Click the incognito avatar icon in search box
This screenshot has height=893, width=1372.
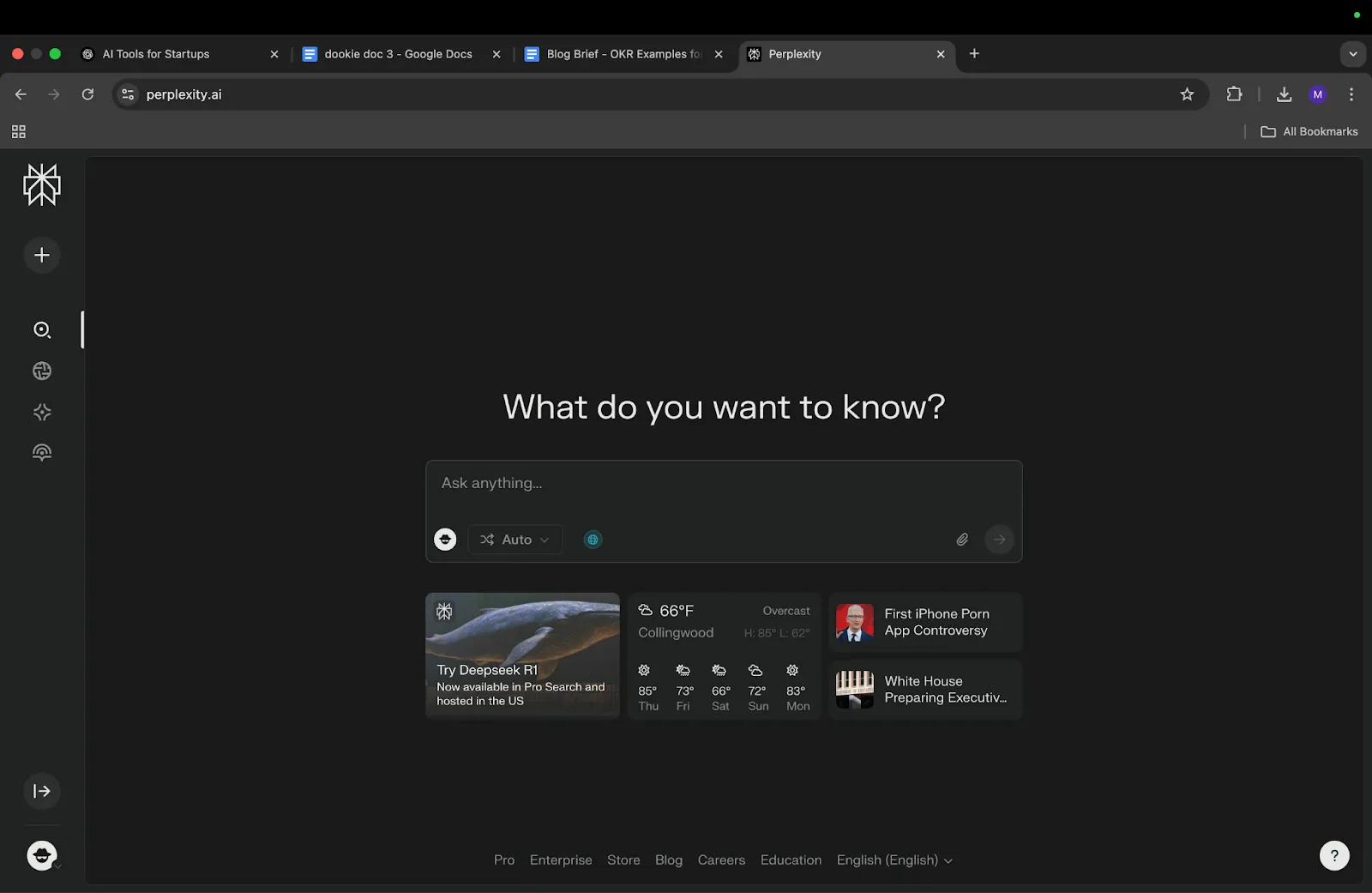tap(445, 540)
